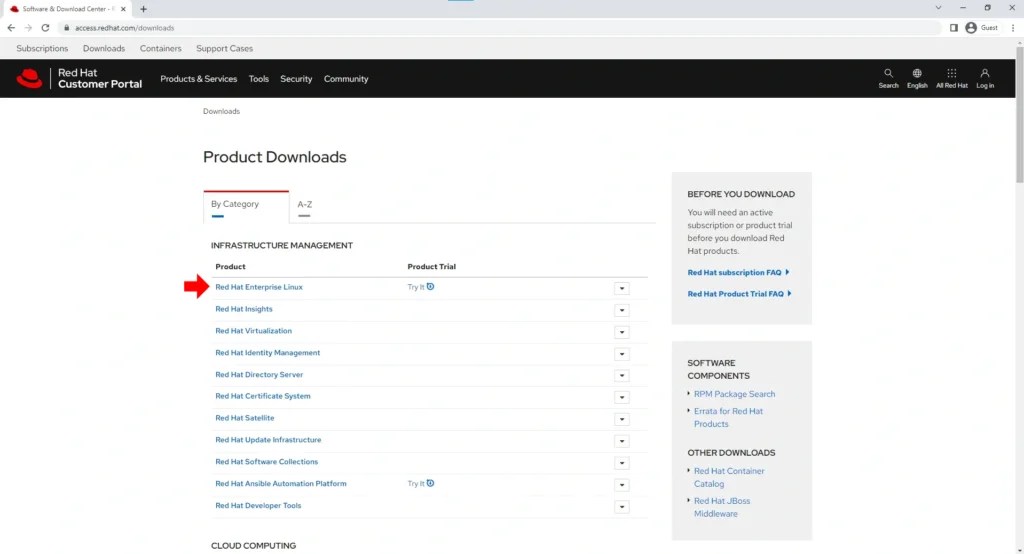Open Containers in top bar
The width and height of the screenshot is (1024, 554).
161,48
